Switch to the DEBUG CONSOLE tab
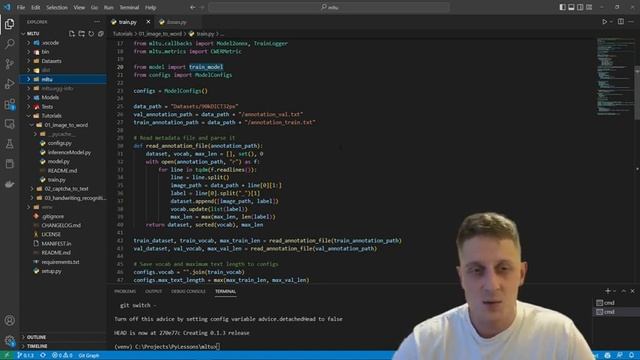Image resolution: width=640 pixels, height=360 pixels. click(188, 291)
